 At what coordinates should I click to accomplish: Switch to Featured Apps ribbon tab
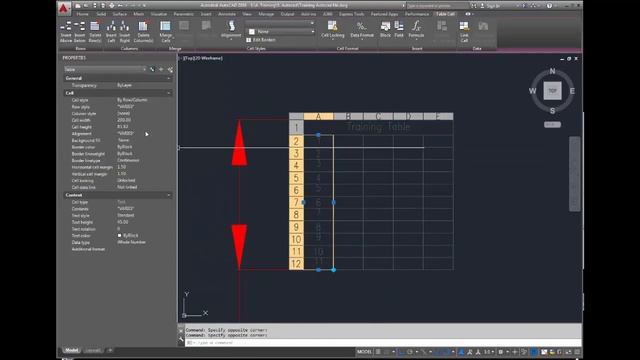(x=384, y=14)
